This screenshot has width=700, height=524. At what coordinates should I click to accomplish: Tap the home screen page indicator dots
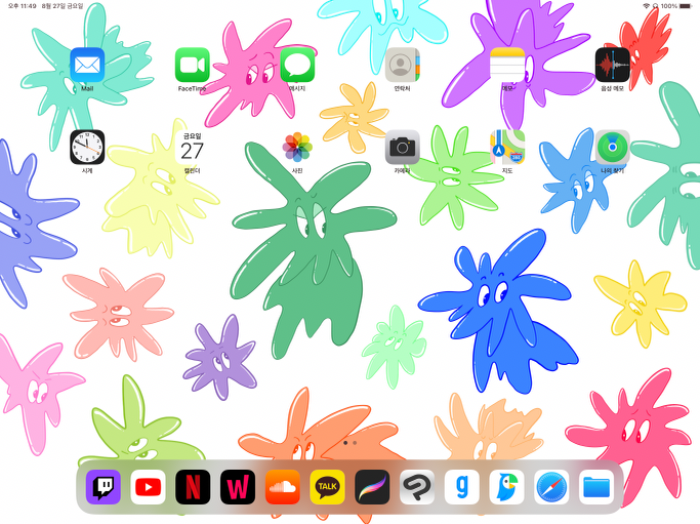(x=350, y=442)
